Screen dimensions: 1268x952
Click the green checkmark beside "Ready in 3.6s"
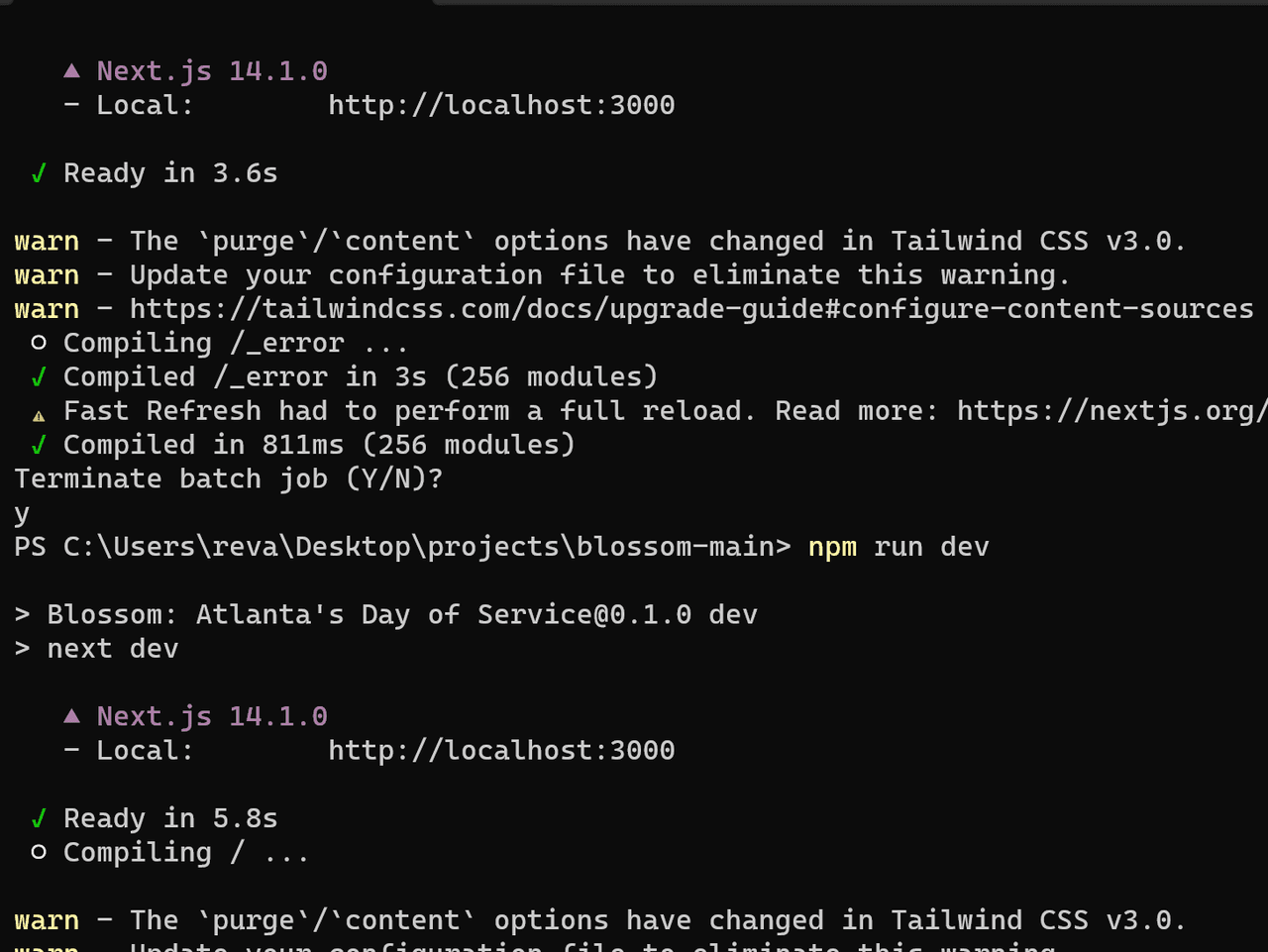39,174
